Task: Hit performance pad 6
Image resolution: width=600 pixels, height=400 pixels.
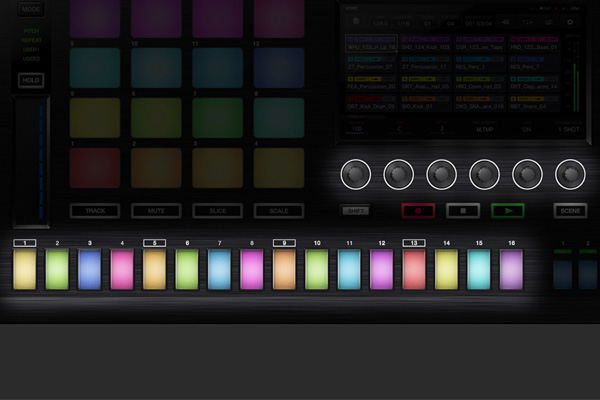Action: 156,118
